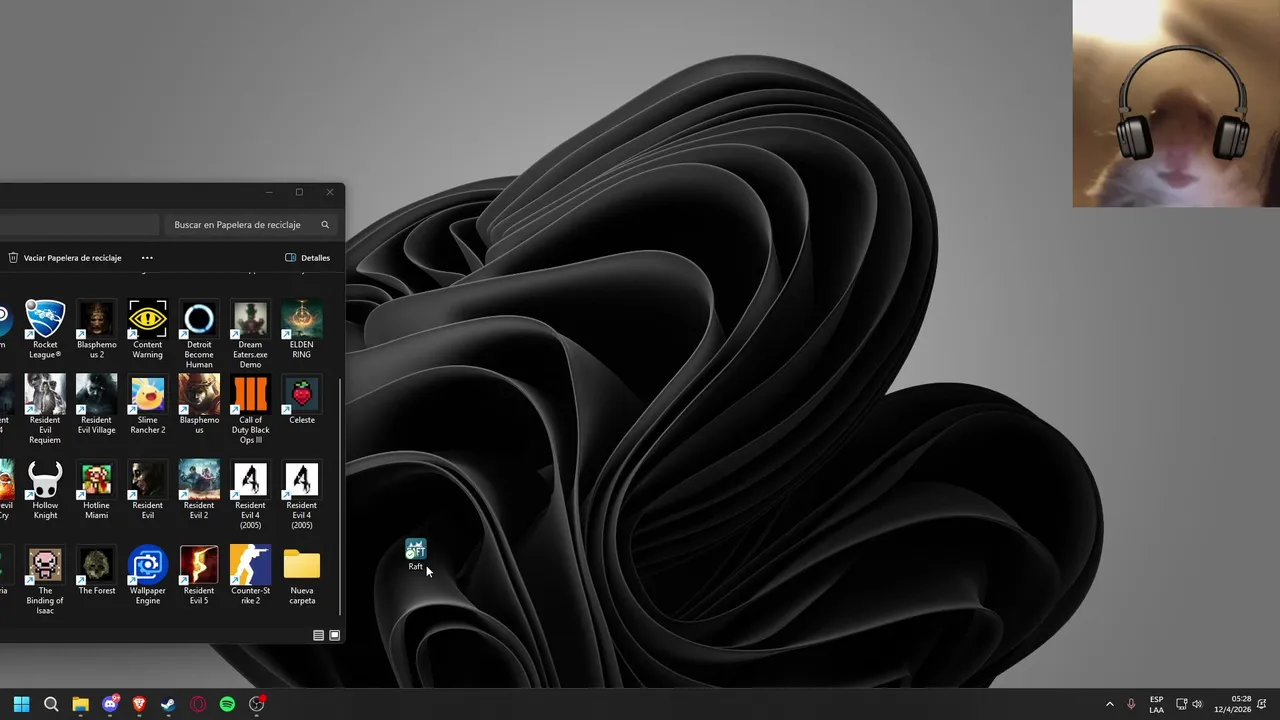Screen dimensions: 1280x720
Task: Select the Slime Rancher 2 shortcut
Action: pyautogui.click(x=148, y=405)
